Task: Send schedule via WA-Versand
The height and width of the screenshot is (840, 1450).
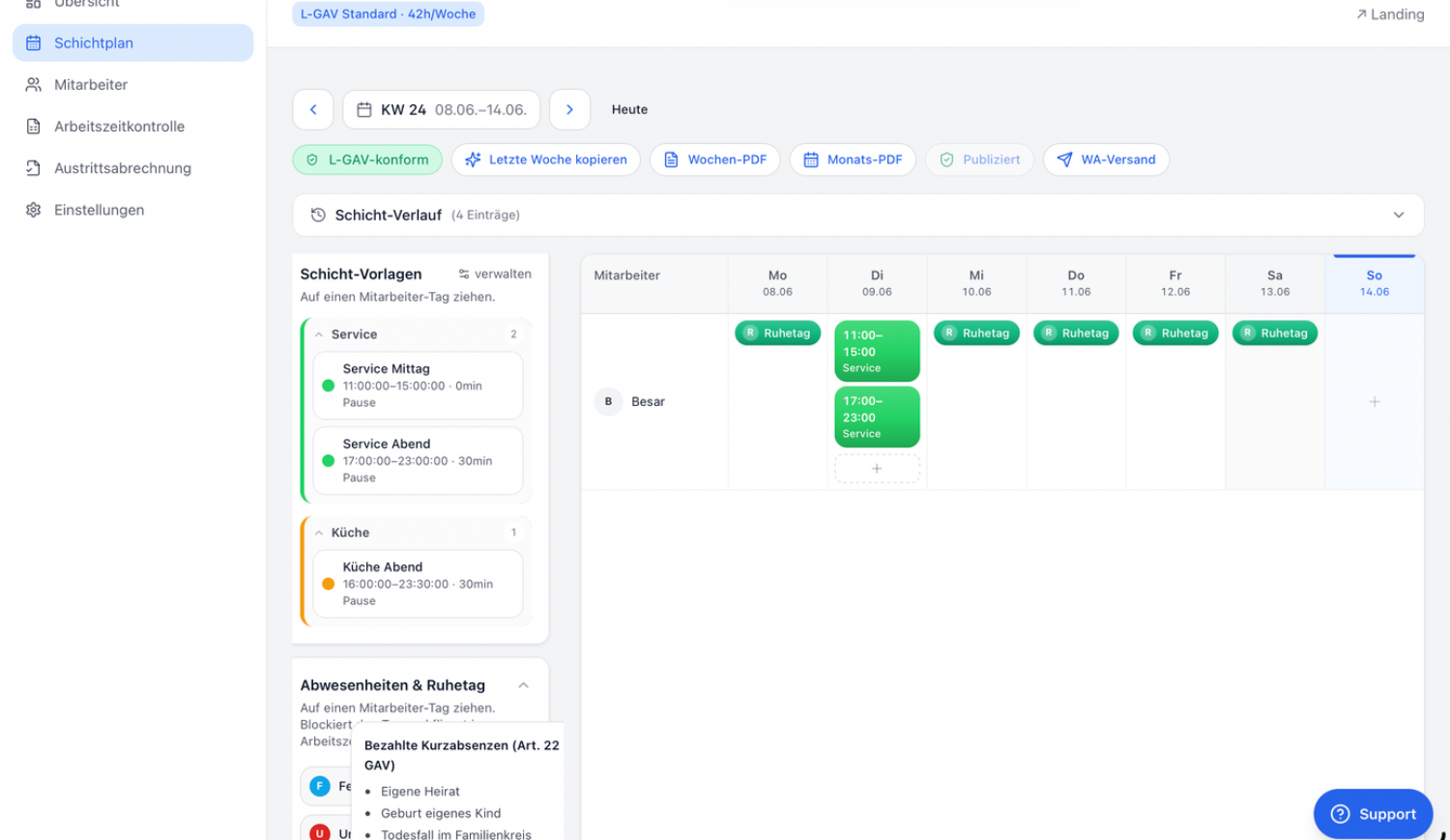Action: pos(1106,159)
